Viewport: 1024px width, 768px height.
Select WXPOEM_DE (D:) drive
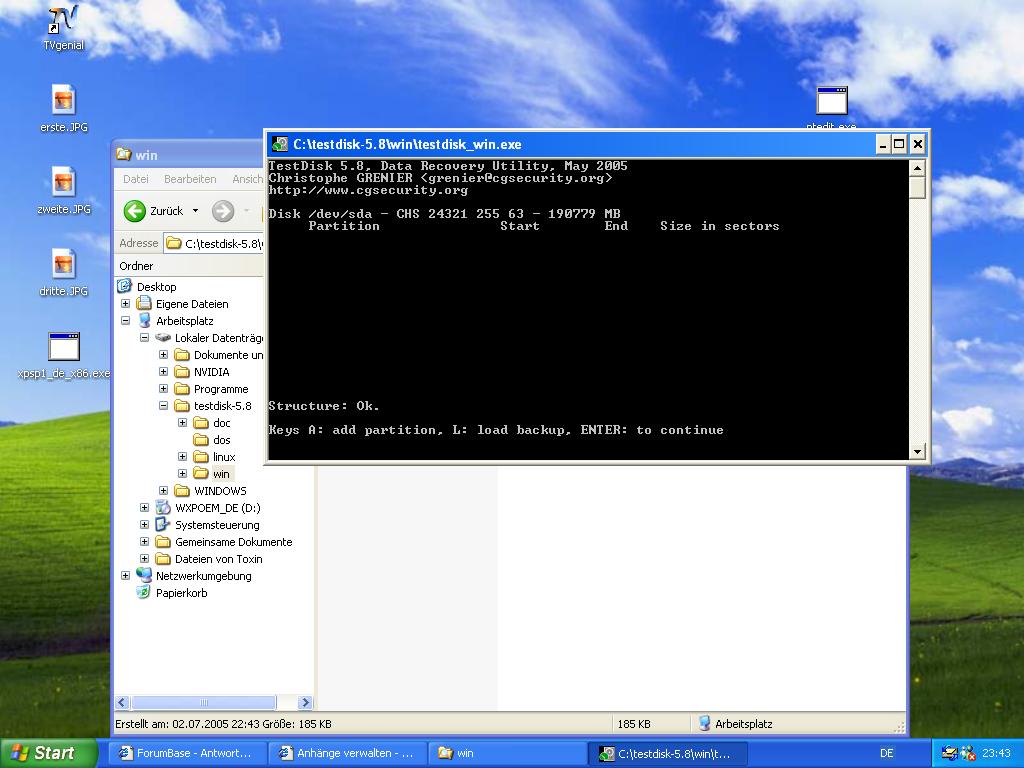[217, 507]
